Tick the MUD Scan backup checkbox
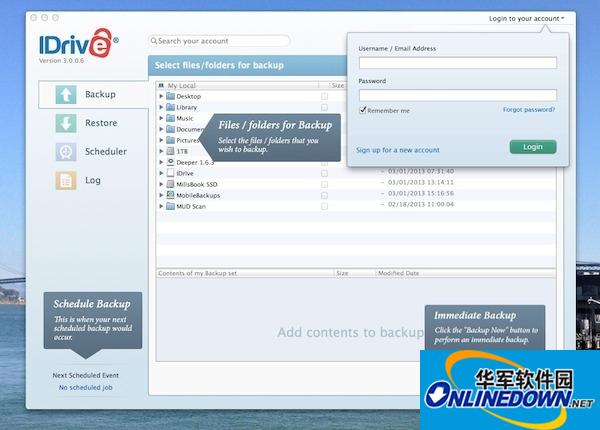Image resolution: width=600 pixels, height=430 pixels. pyautogui.click(x=324, y=207)
